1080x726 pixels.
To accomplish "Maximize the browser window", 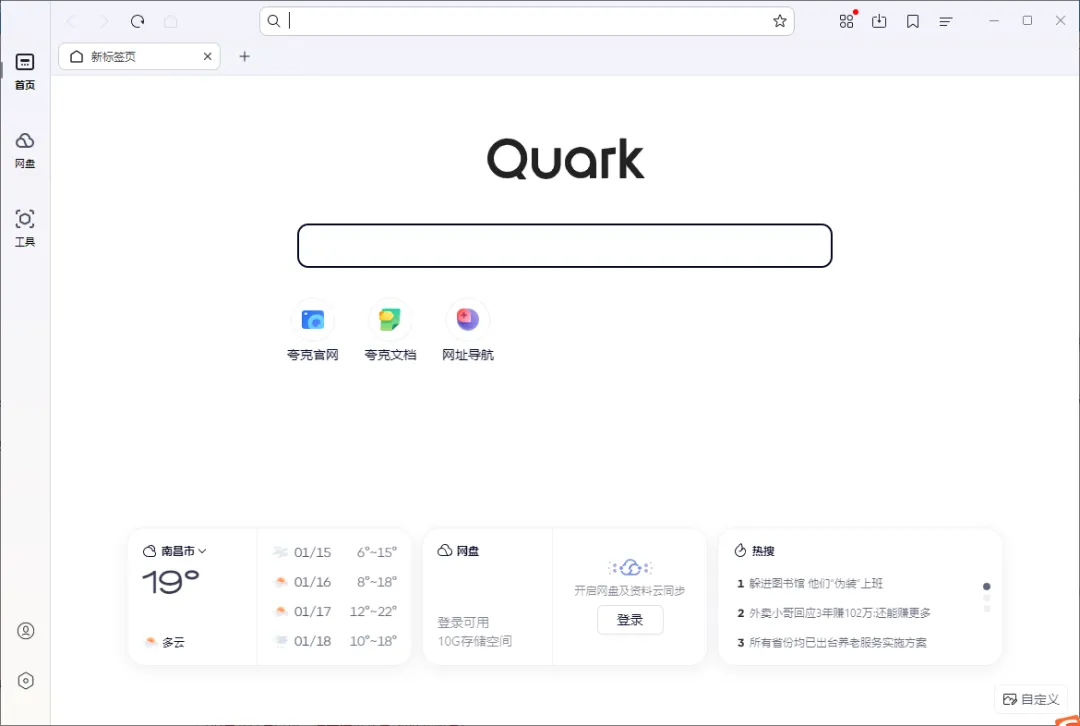I will [x=1027, y=21].
